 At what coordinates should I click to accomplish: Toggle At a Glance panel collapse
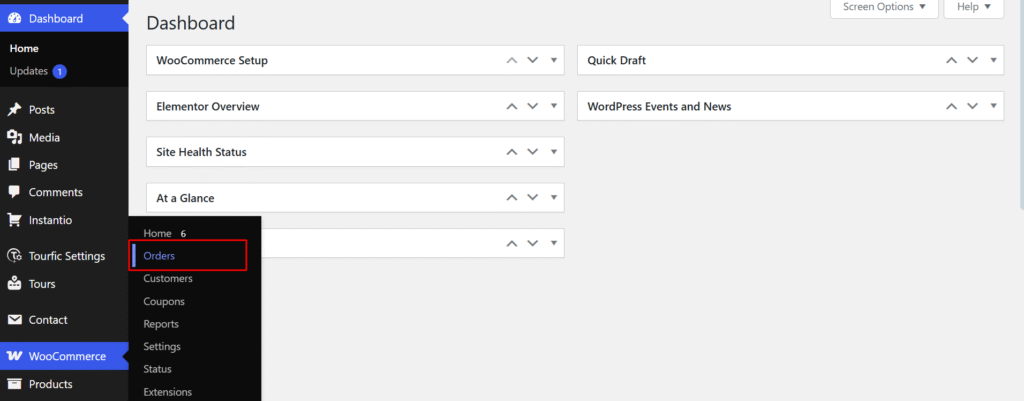tap(554, 197)
